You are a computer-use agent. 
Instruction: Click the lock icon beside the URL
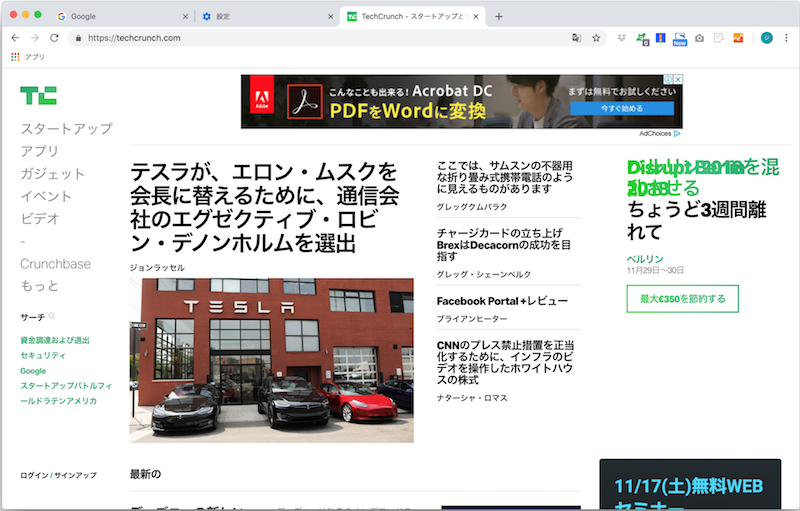(78, 38)
